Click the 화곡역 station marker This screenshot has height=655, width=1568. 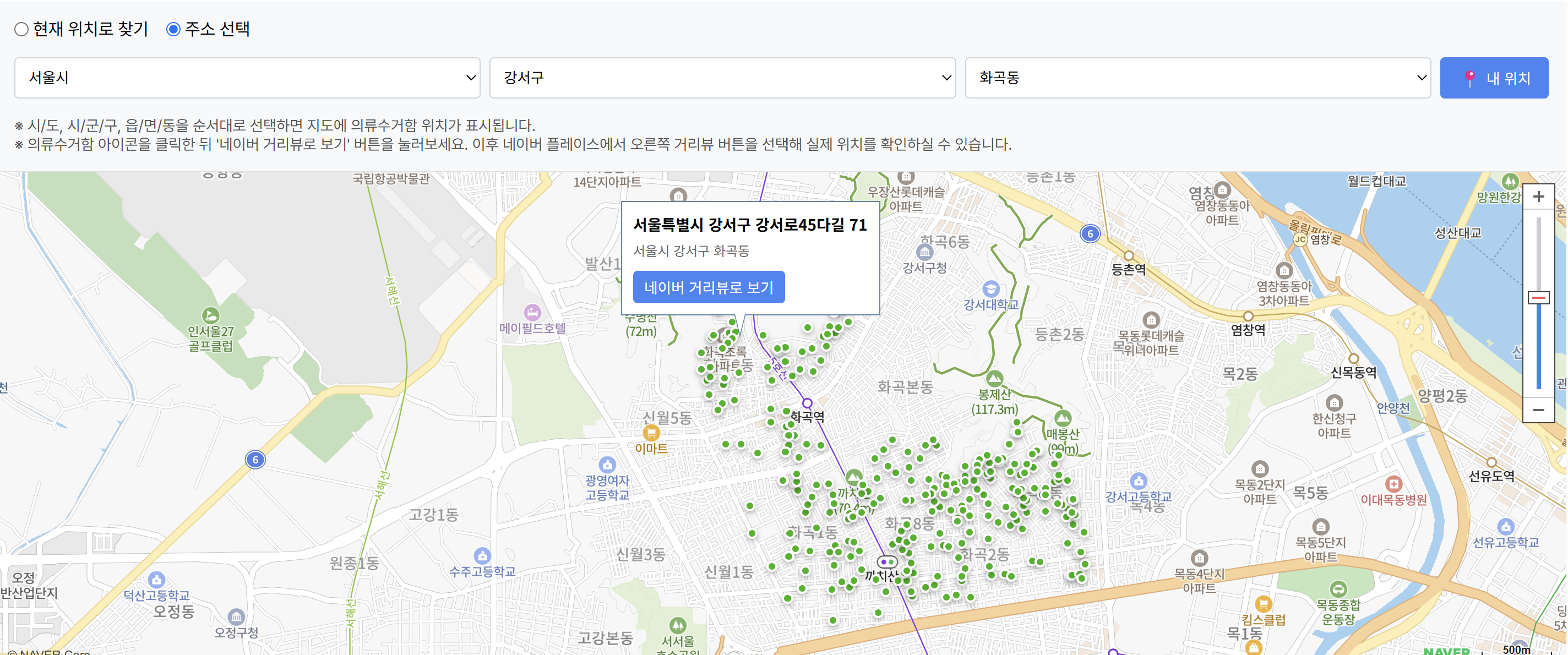click(x=807, y=403)
